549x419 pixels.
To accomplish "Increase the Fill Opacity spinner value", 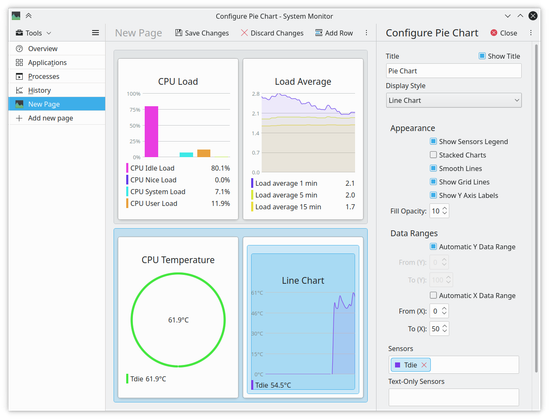I will [445, 209].
